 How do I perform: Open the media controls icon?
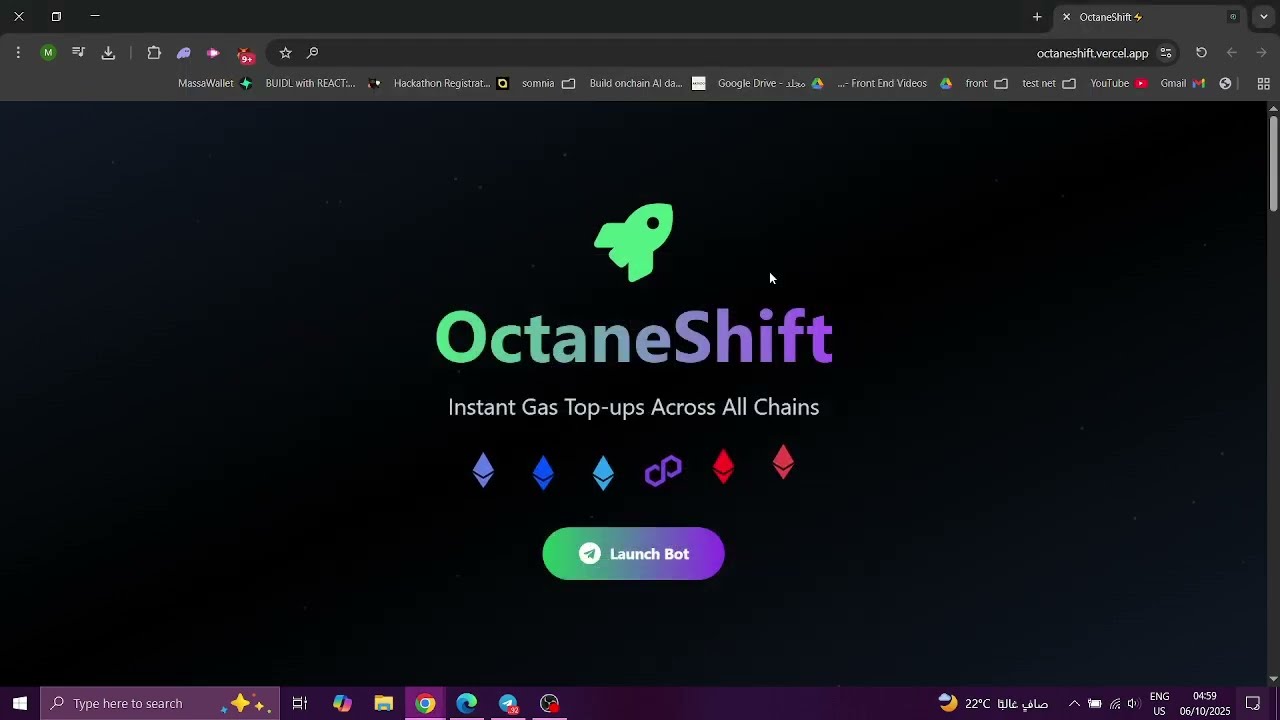78,53
